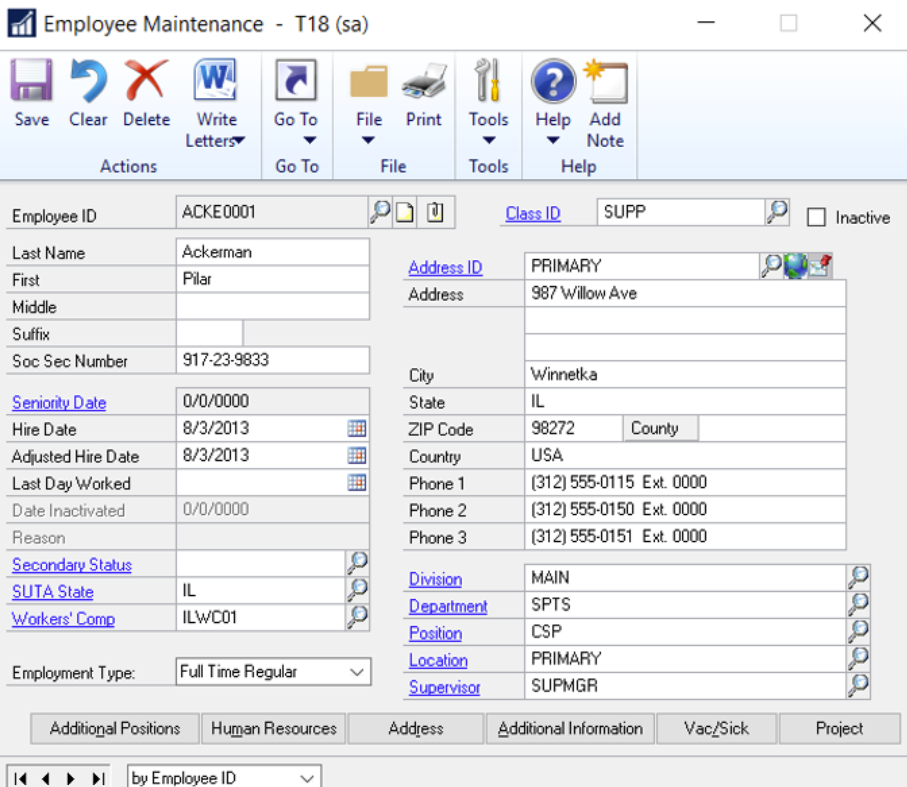This screenshot has height=787, width=907.
Task: Click the red Delete X icon
Action: pos(146,80)
